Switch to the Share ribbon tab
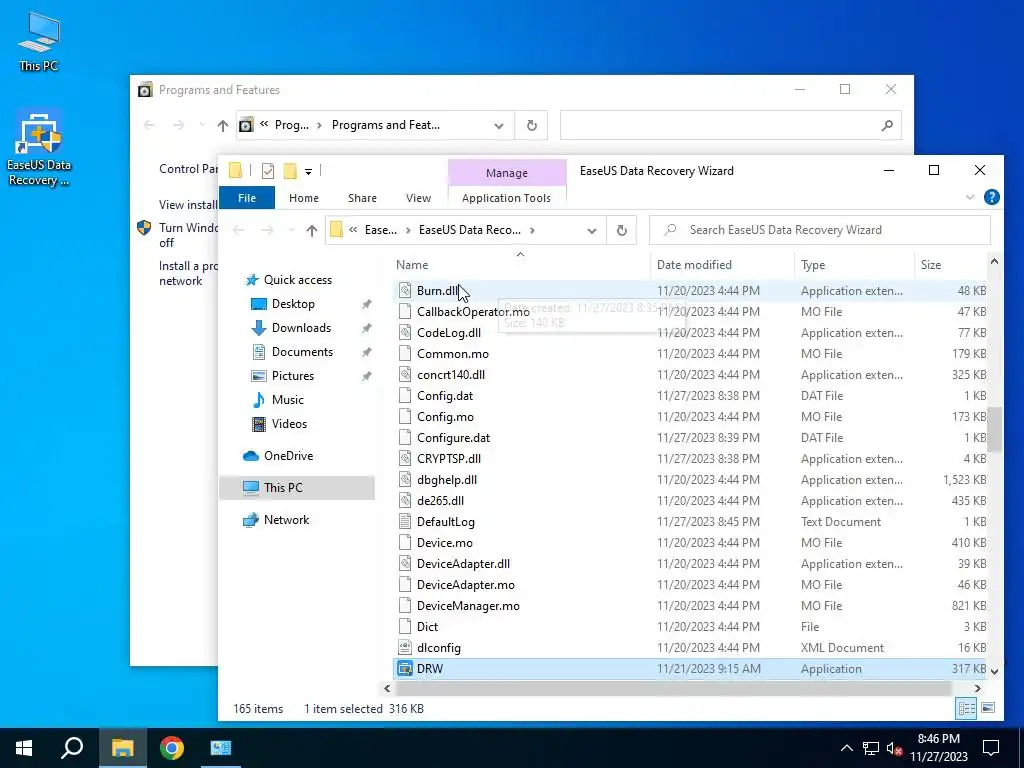 click(x=362, y=198)
